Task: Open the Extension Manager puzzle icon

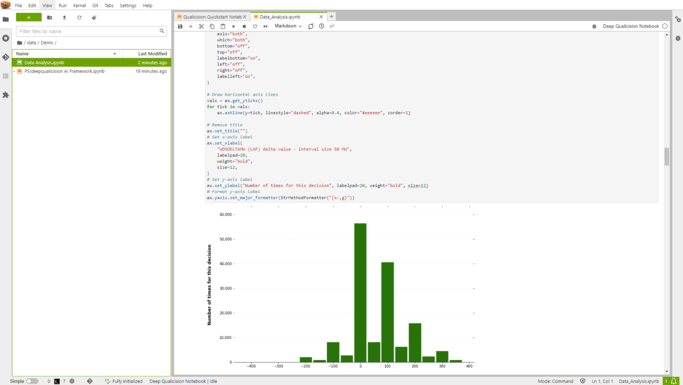Action: click(x=6, y=95)
